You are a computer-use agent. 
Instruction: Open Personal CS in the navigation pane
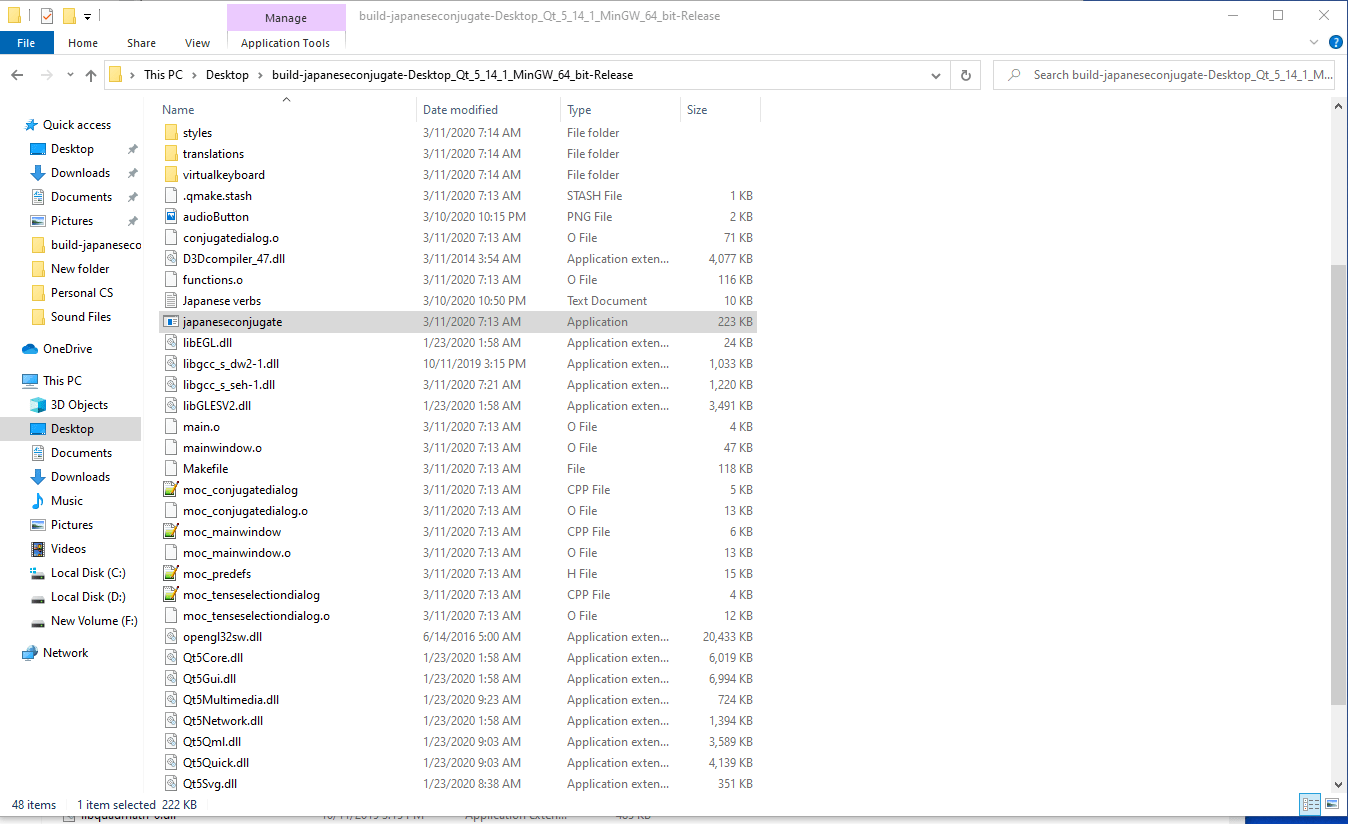pyautogui.click(x=82, y=293)
